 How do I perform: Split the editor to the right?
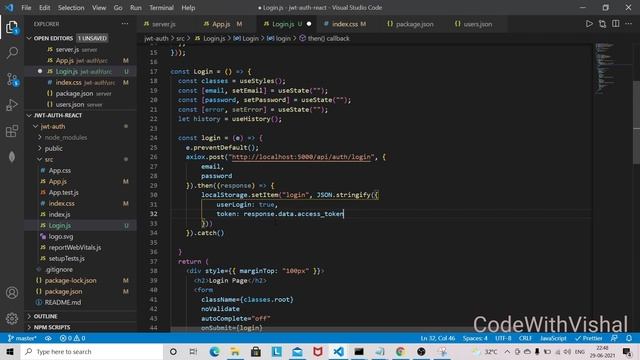[616, 24]
